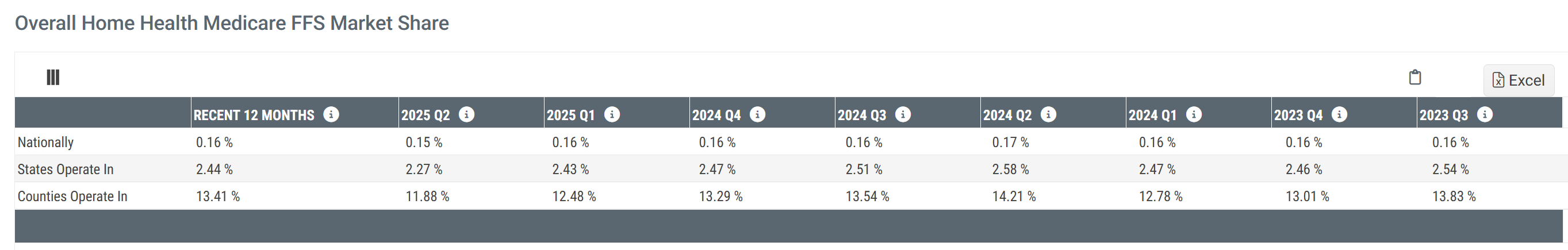Click the 2023 Q3 column header text
This screenshot has height=250, width=1568.
click(1443, 115)
